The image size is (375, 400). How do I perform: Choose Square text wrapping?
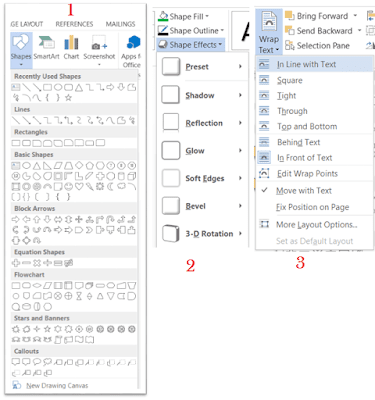click(314, 80)
